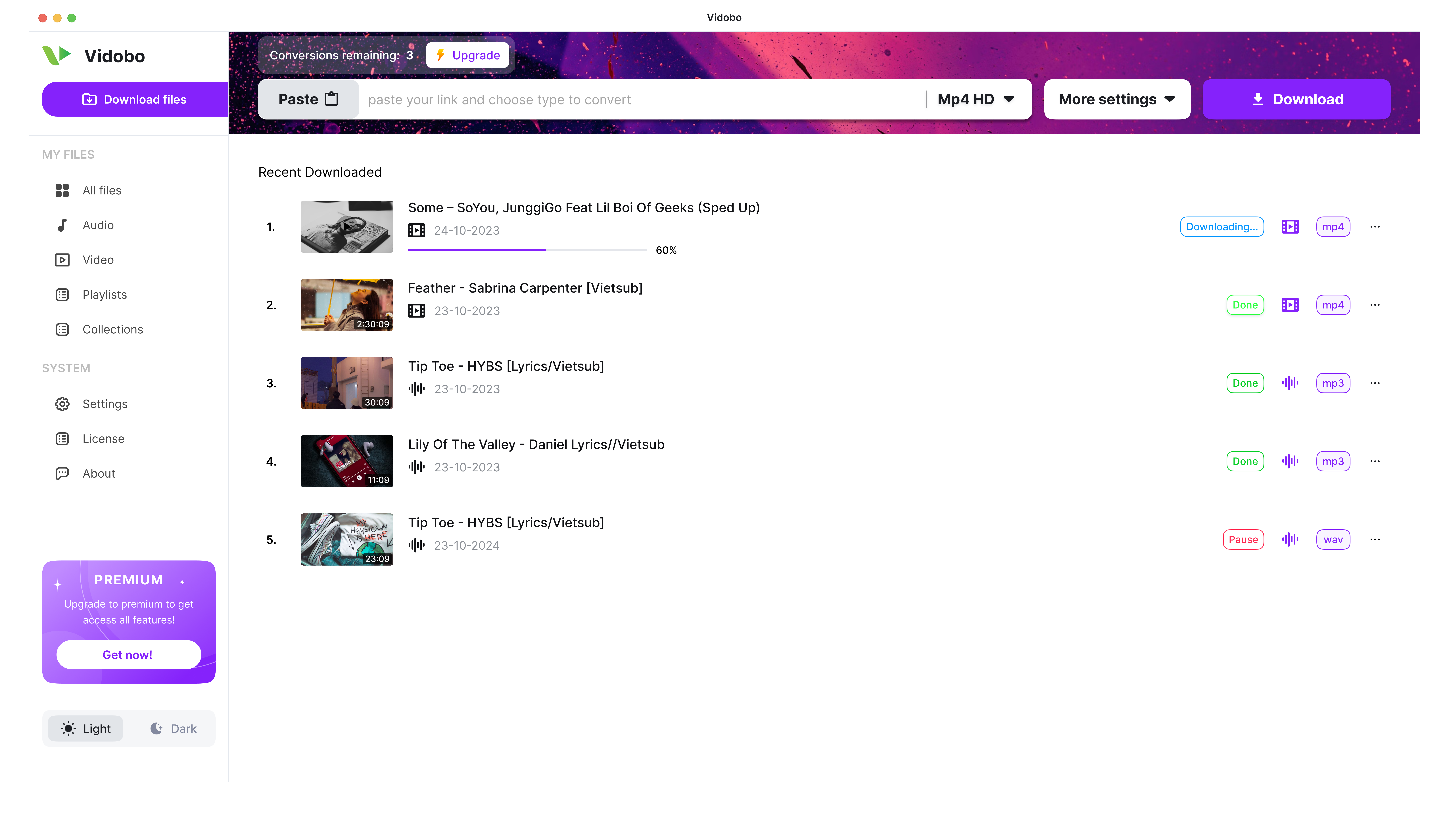The width and height of the screenshot is (1449, 840).
Task: Click the License icon
Action: tap(62, 439)
